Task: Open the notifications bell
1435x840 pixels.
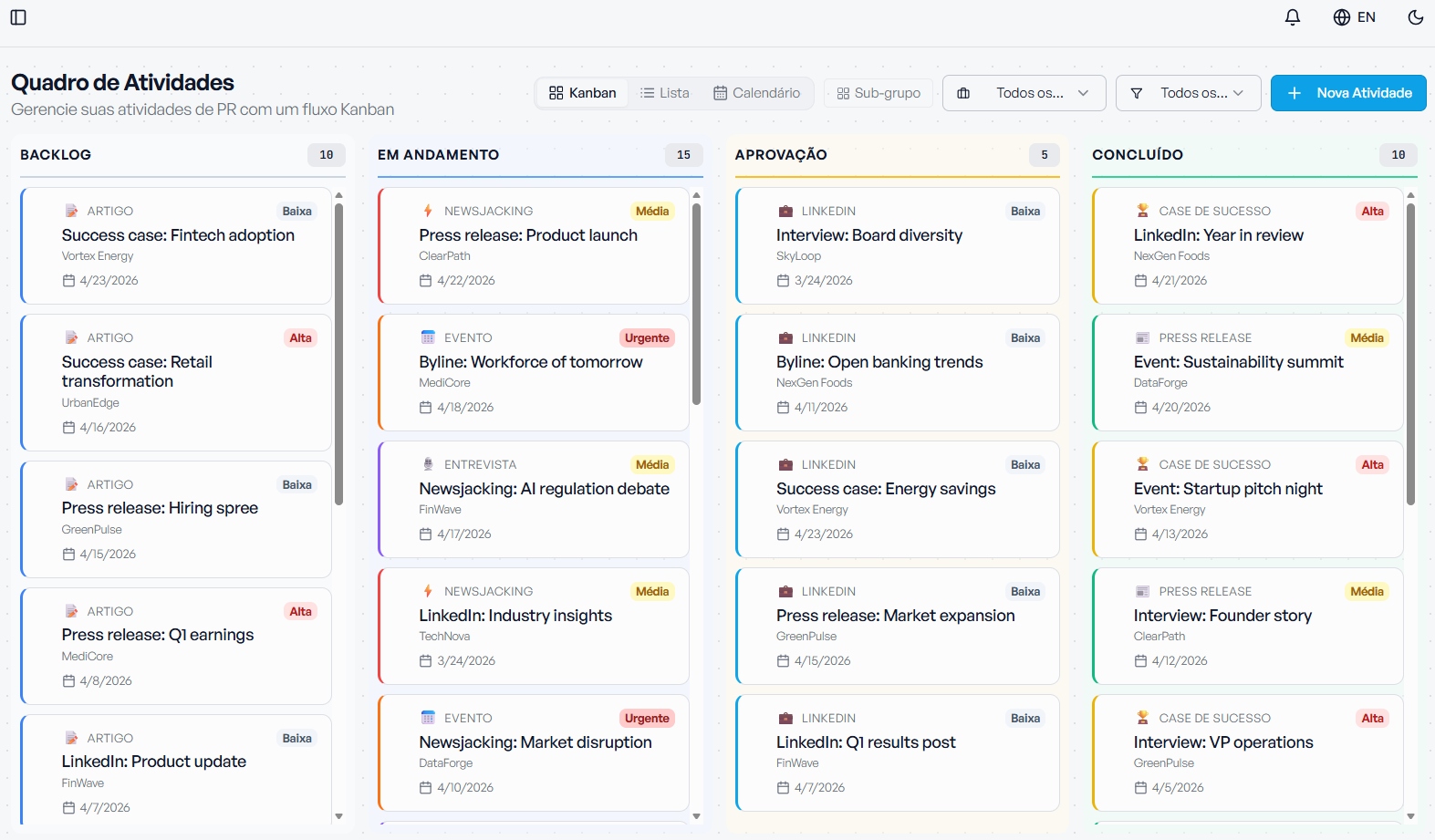Action: pyautogui.click(x=1292, y=17)
